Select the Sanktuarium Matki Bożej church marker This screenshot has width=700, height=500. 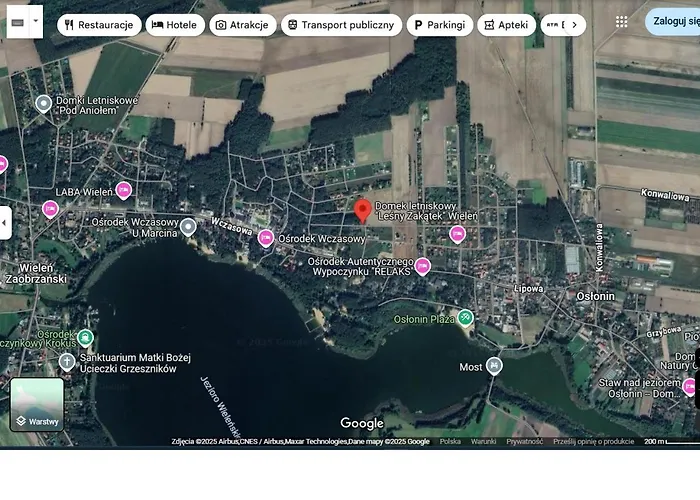point(67,361)
